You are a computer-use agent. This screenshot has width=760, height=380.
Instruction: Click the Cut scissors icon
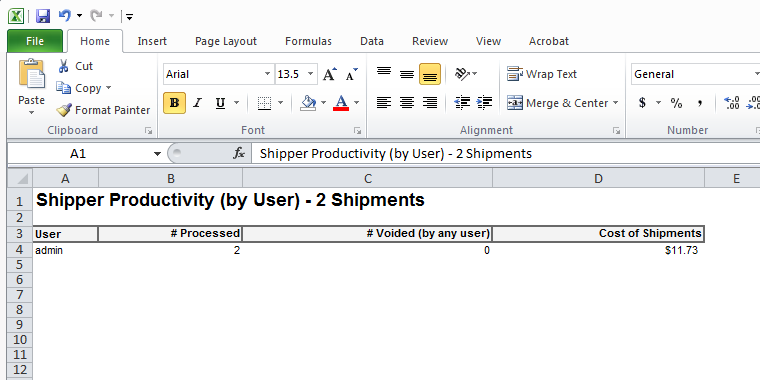tap(63, 66)
